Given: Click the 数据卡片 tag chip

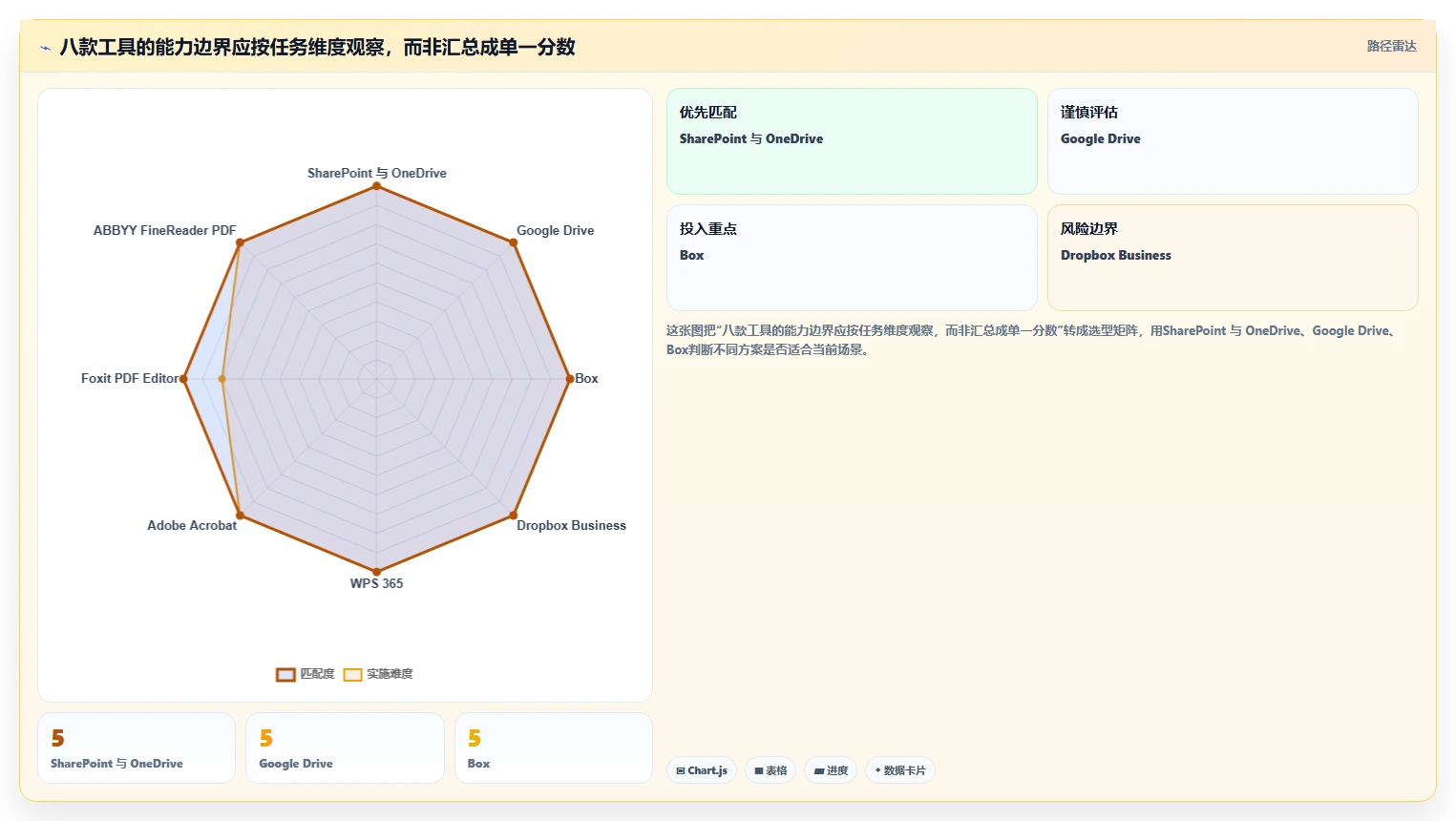Looking at the screenshot, I should pyautogui.click(x=900, y=770).
